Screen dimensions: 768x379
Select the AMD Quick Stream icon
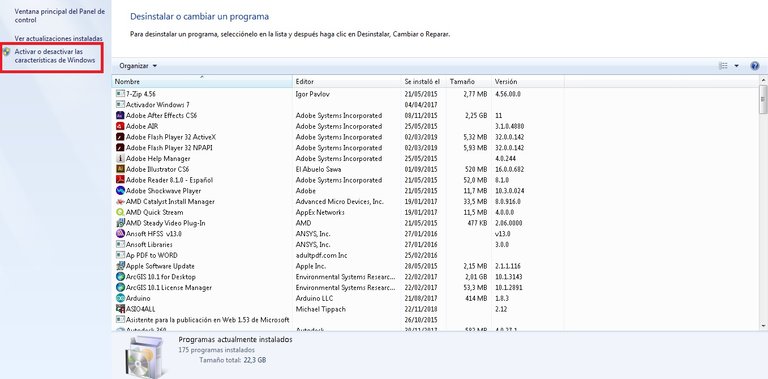120,212
